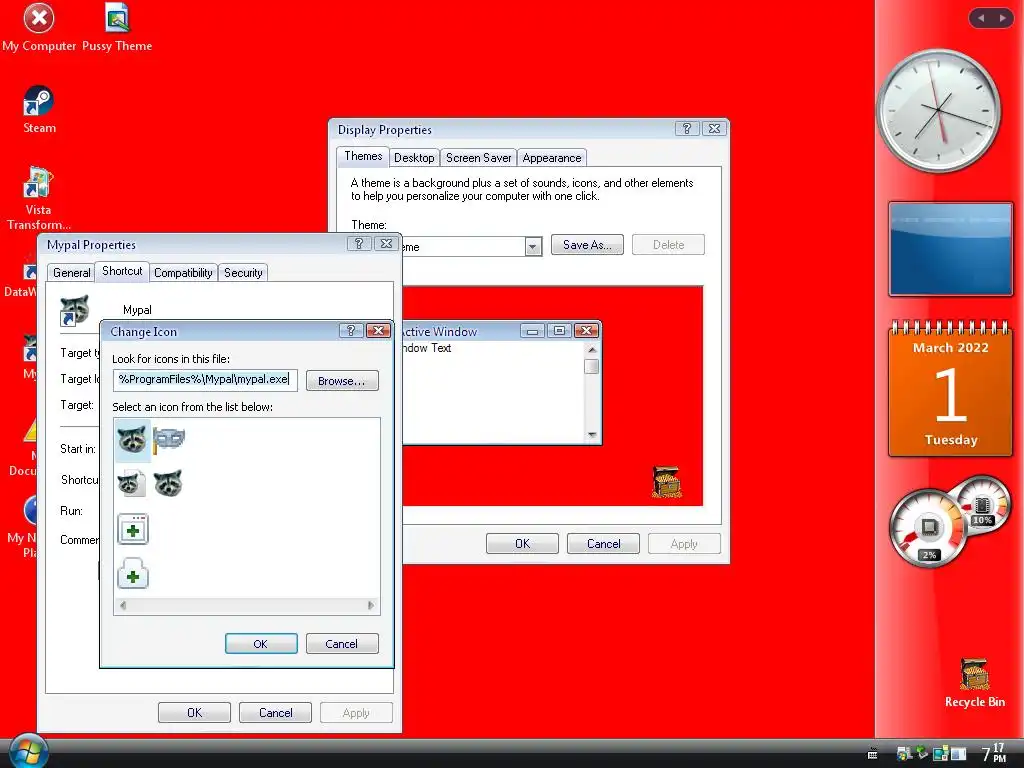
Task: Click preview window scrollbar down arrow
Action: tap(592, 434)
